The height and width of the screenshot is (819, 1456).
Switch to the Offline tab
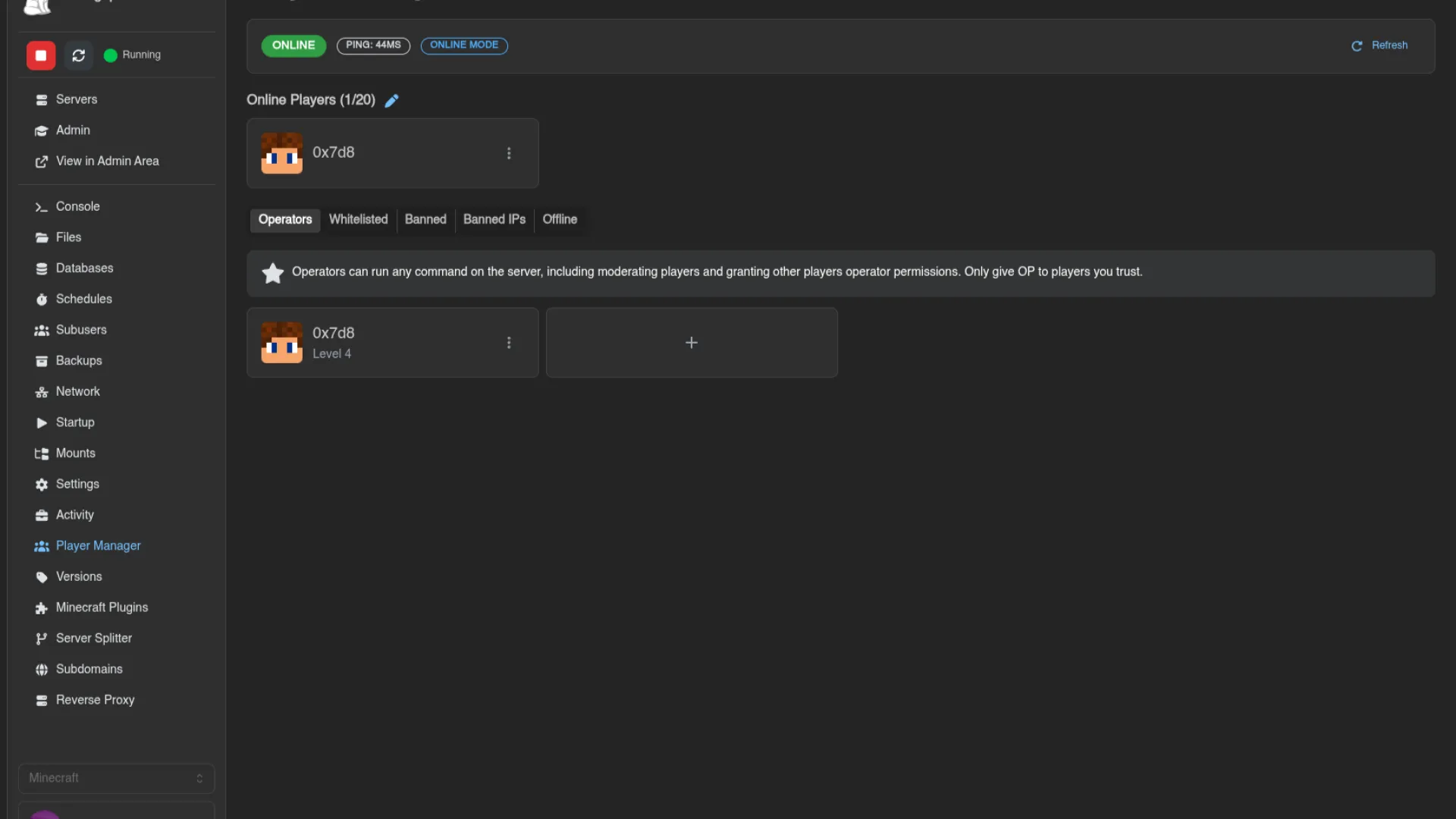click(x=560, y=220)
